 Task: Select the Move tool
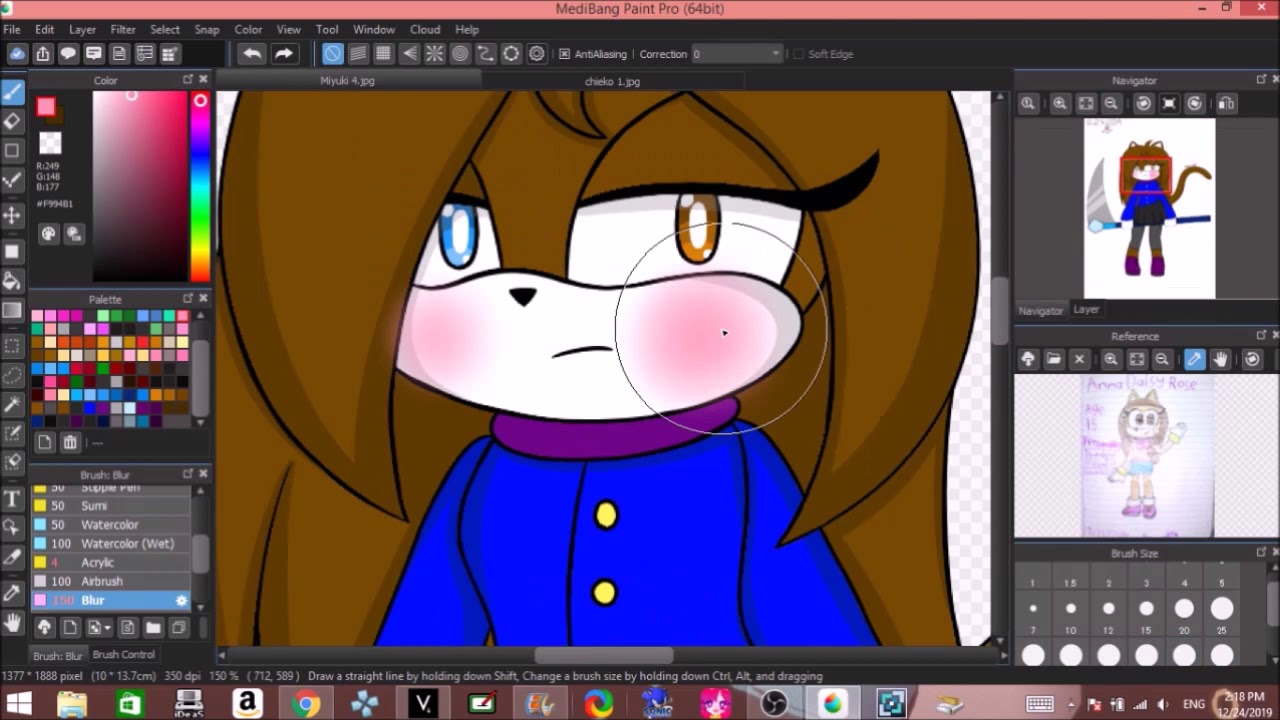[12, 215]
